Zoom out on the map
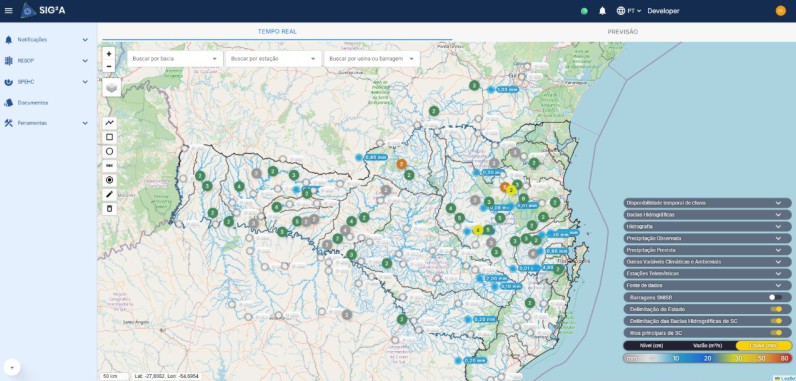 [109, 66]
